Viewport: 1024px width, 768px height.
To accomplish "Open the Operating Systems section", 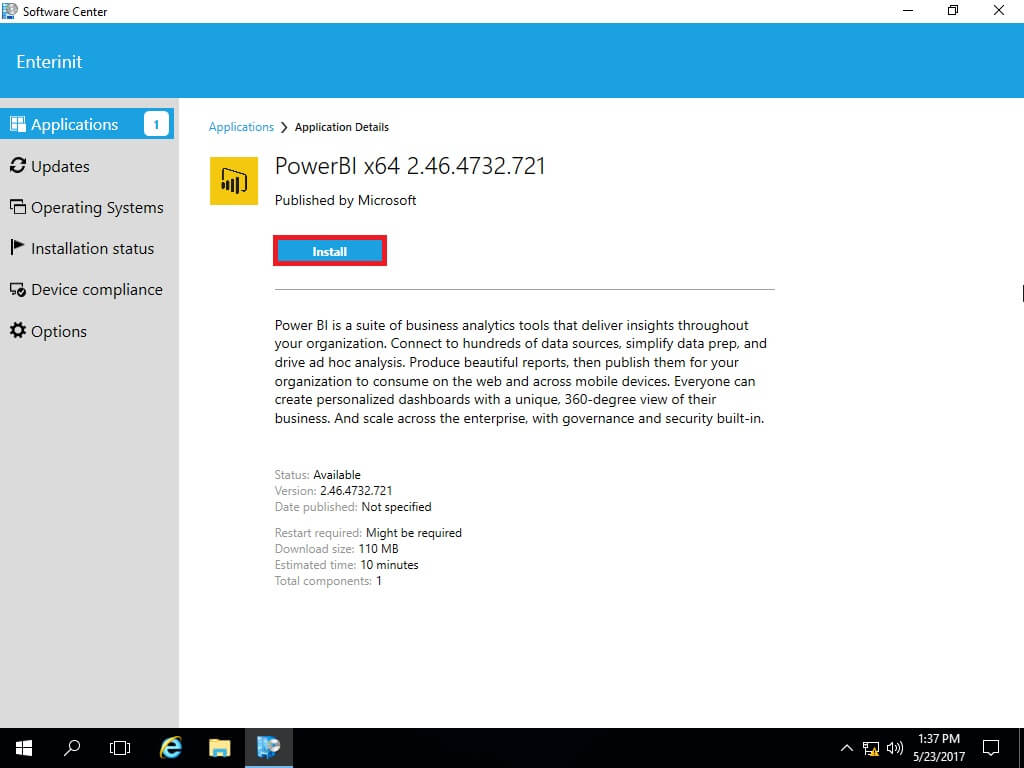I will pos(87,208).
